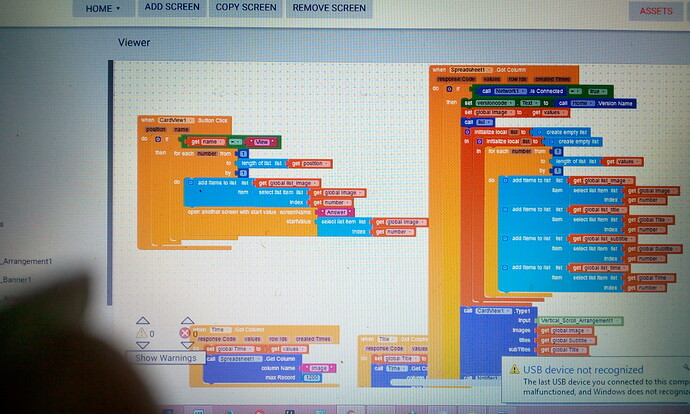
Task: Open the Spreadsheet1 dropdown in Got Column event
Action: coord(470,70)
